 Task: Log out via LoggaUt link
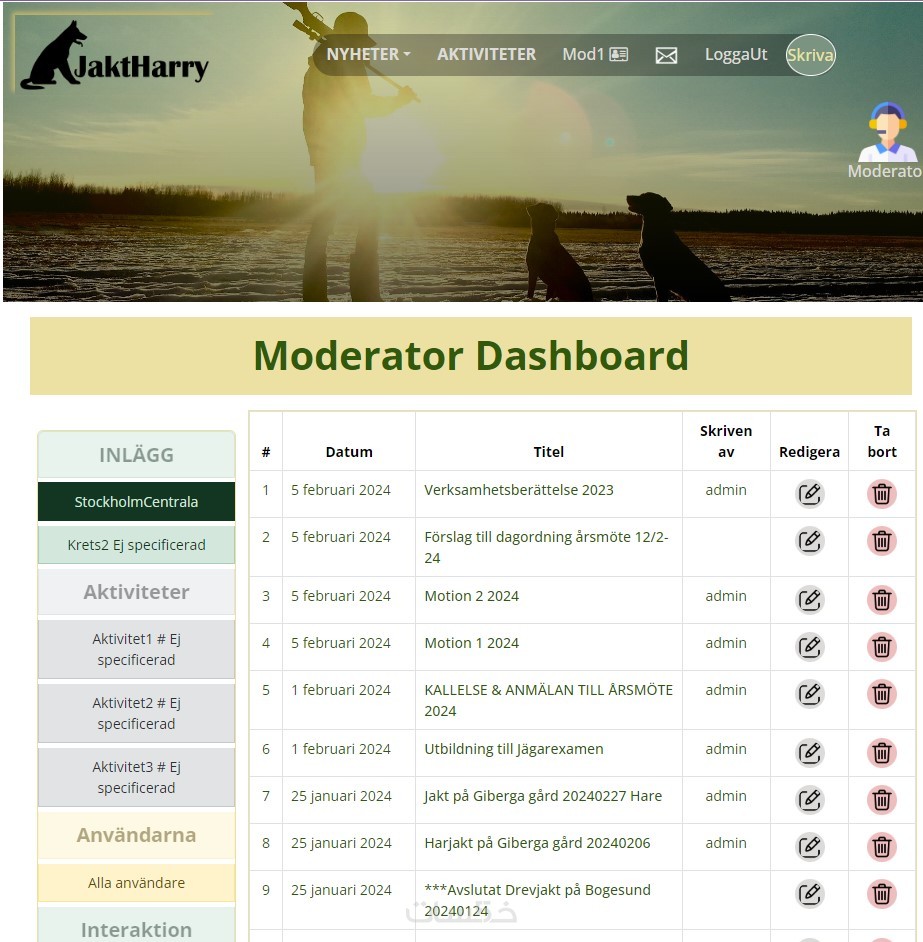(736, 55)
